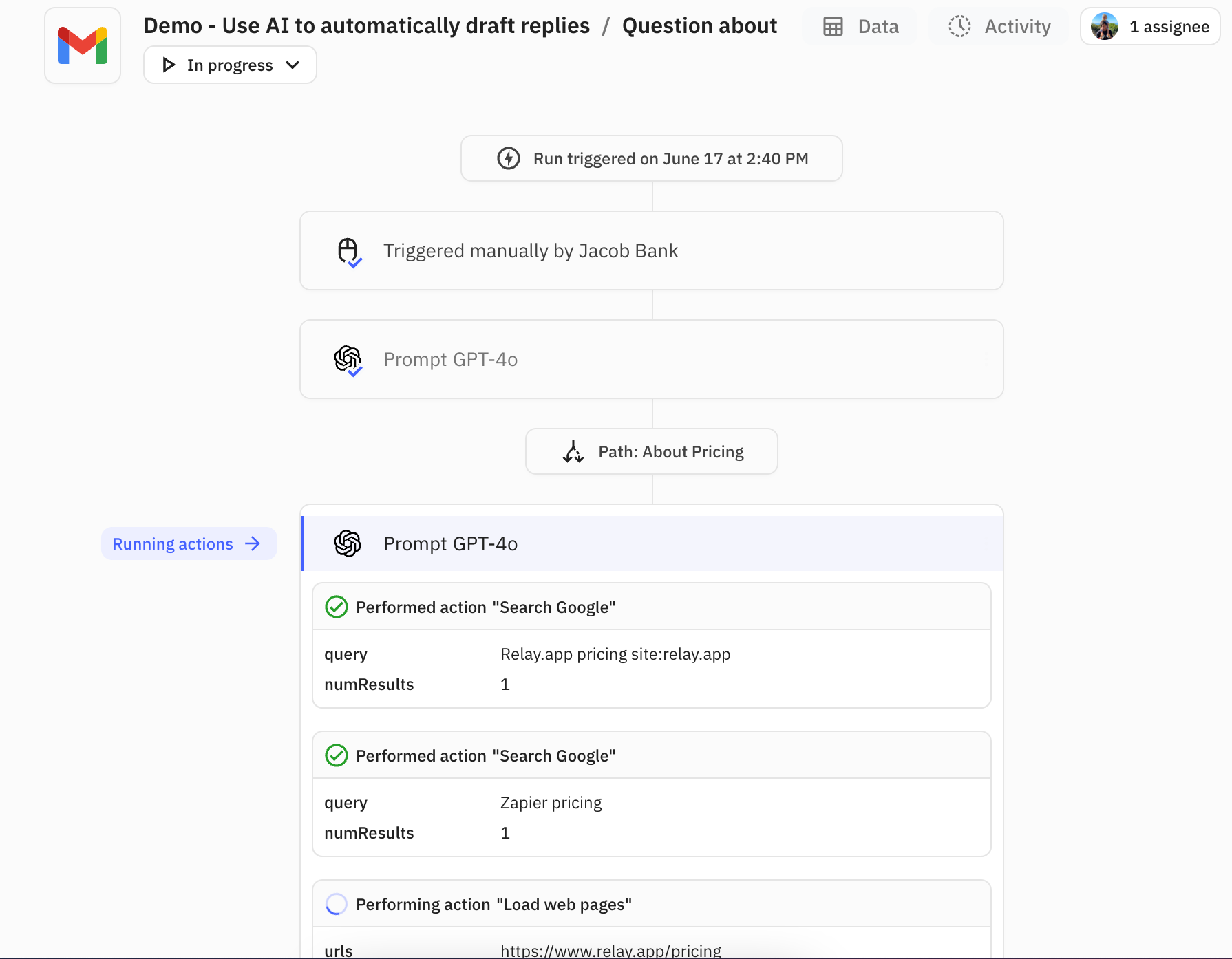Image resolution: width=1232 pixels, height=959 pixels.
Task: Click 'Relay.app pricing site:relay.app' query value
Action: tap(615, 654)
